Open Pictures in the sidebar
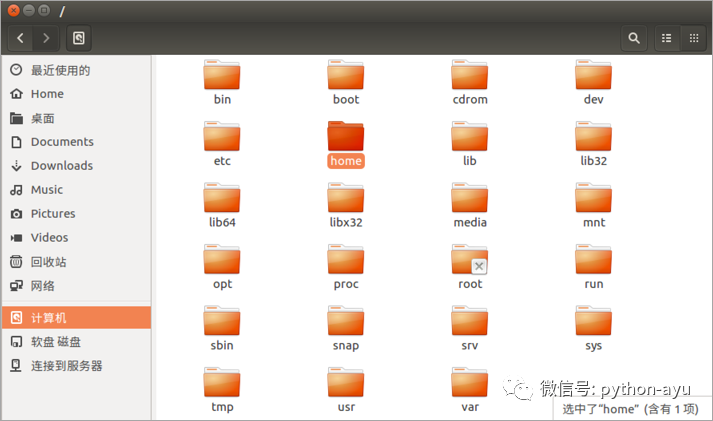Screen dimensions: 713x421 (76, 213)
